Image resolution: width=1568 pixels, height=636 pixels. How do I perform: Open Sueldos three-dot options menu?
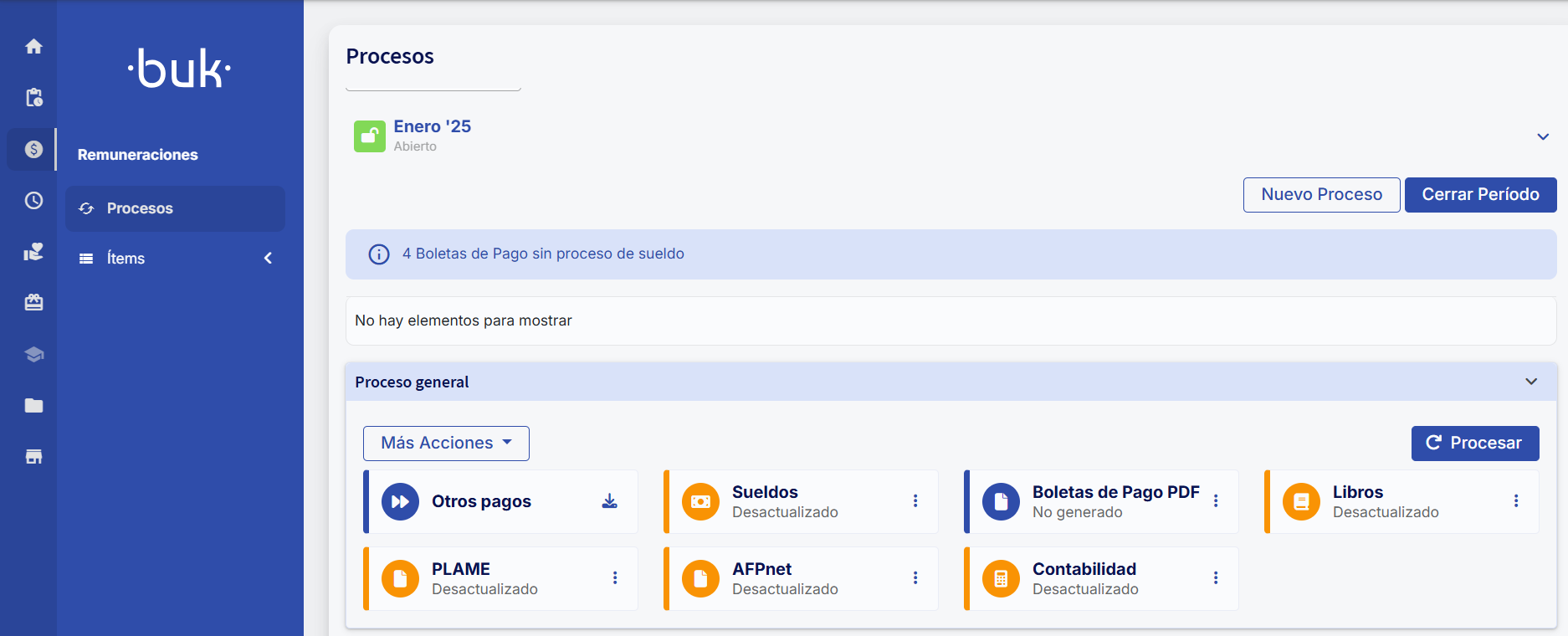click(915, 501)
